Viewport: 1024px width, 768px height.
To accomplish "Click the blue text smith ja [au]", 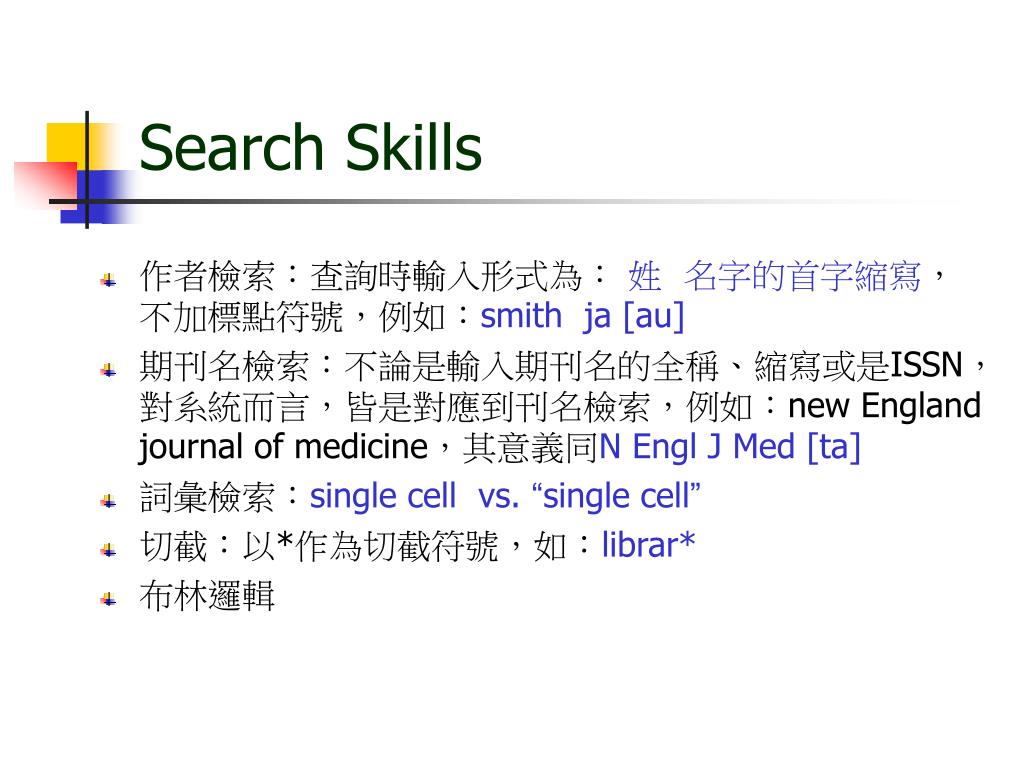I will click(583, 317).
